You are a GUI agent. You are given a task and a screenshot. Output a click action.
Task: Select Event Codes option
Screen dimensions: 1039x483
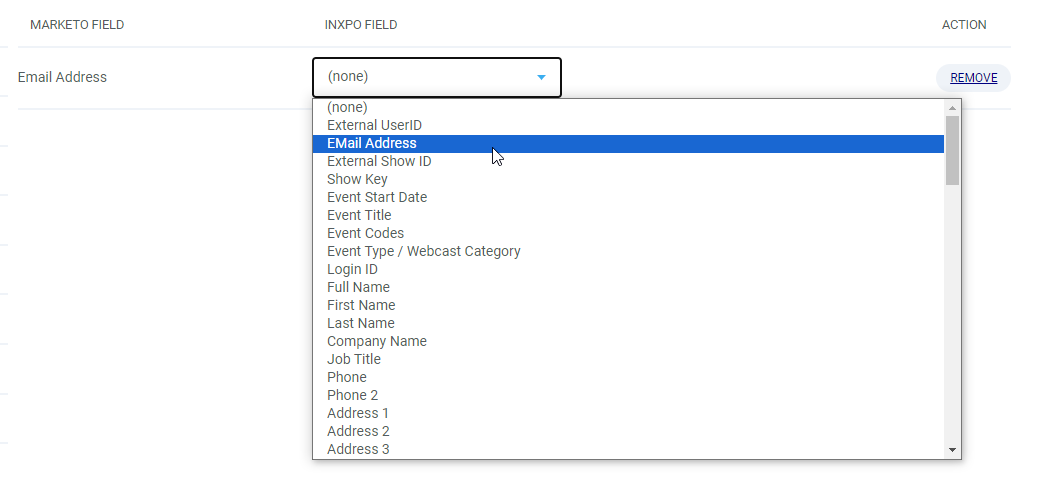628,233
